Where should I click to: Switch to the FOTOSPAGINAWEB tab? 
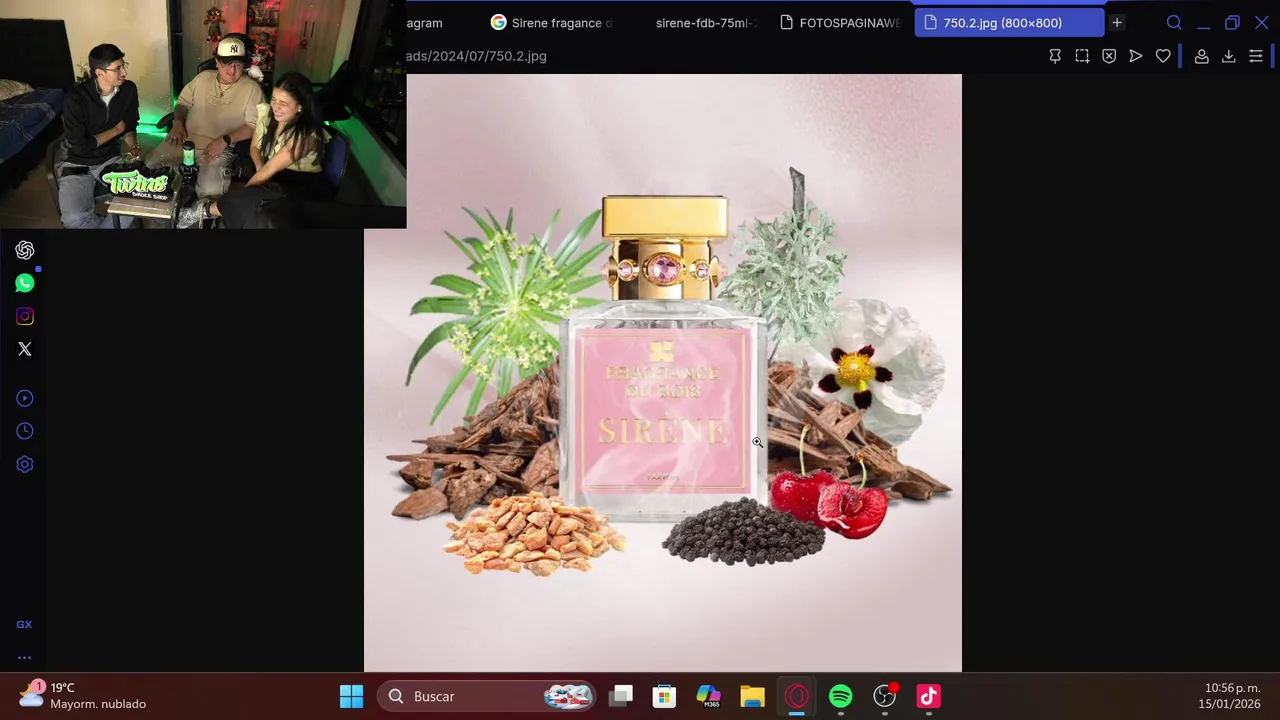coord(840,22)
